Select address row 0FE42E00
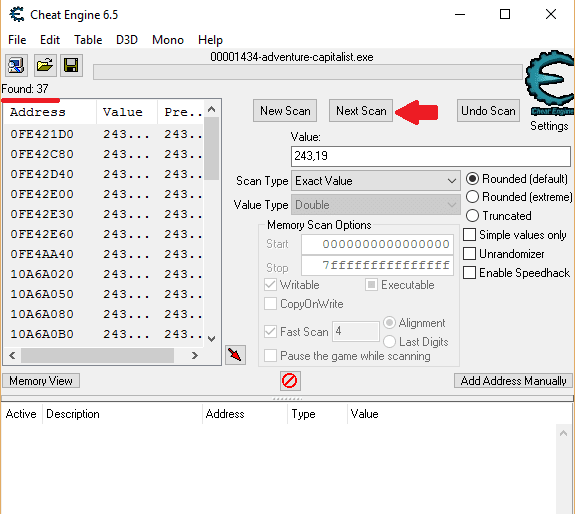 [103, 194]
